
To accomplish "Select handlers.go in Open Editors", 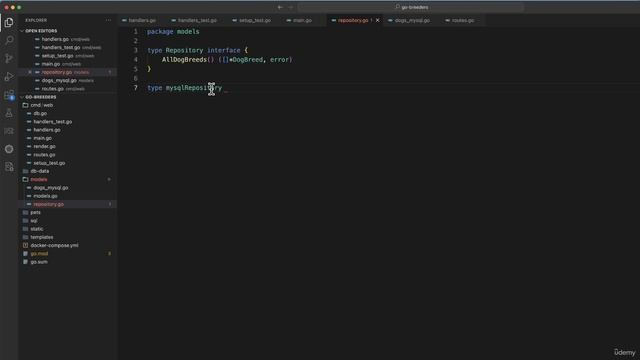I will [x=55, y=39].
